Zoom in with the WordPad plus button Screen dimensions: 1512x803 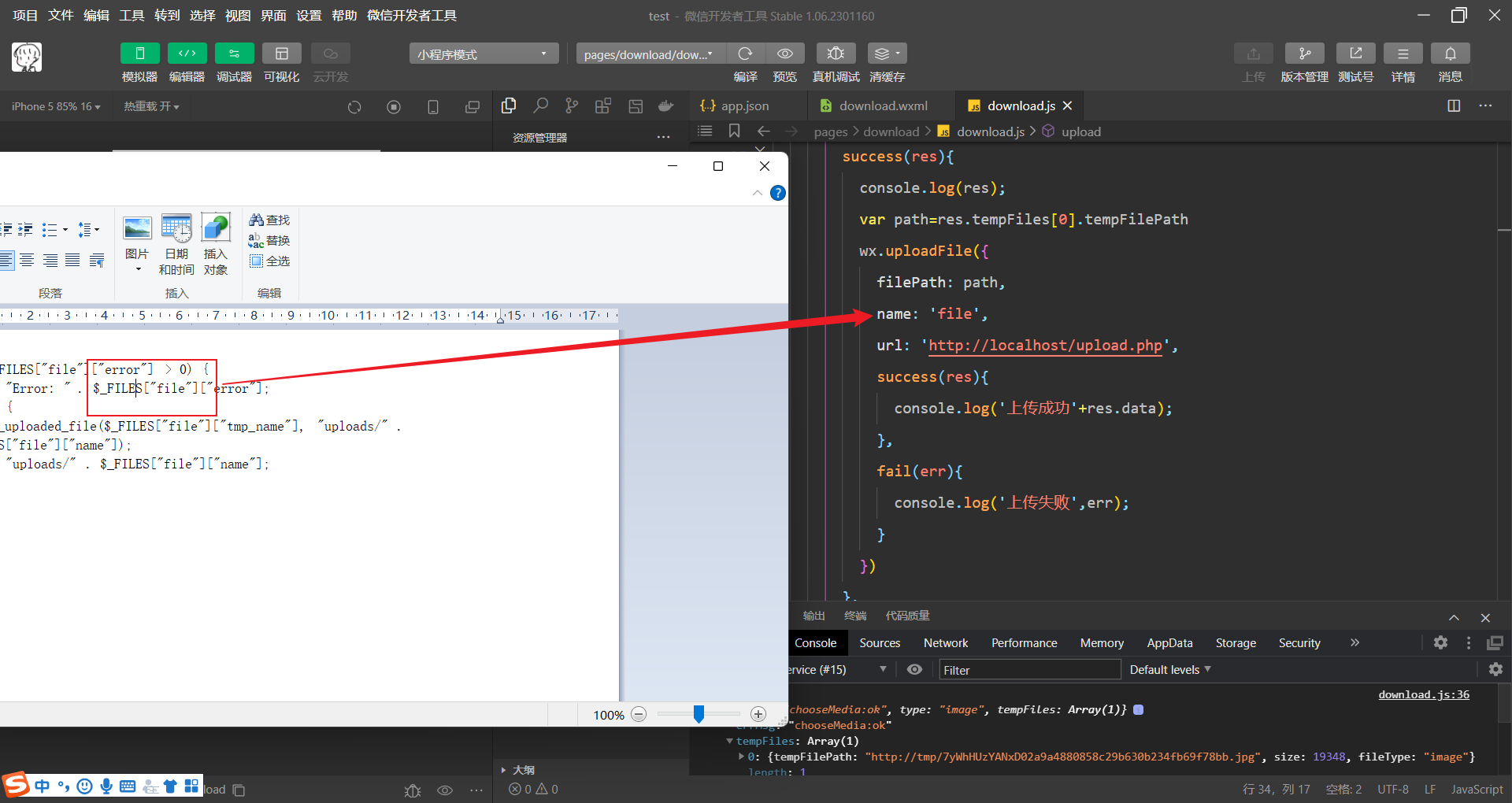tap(758, 714)
